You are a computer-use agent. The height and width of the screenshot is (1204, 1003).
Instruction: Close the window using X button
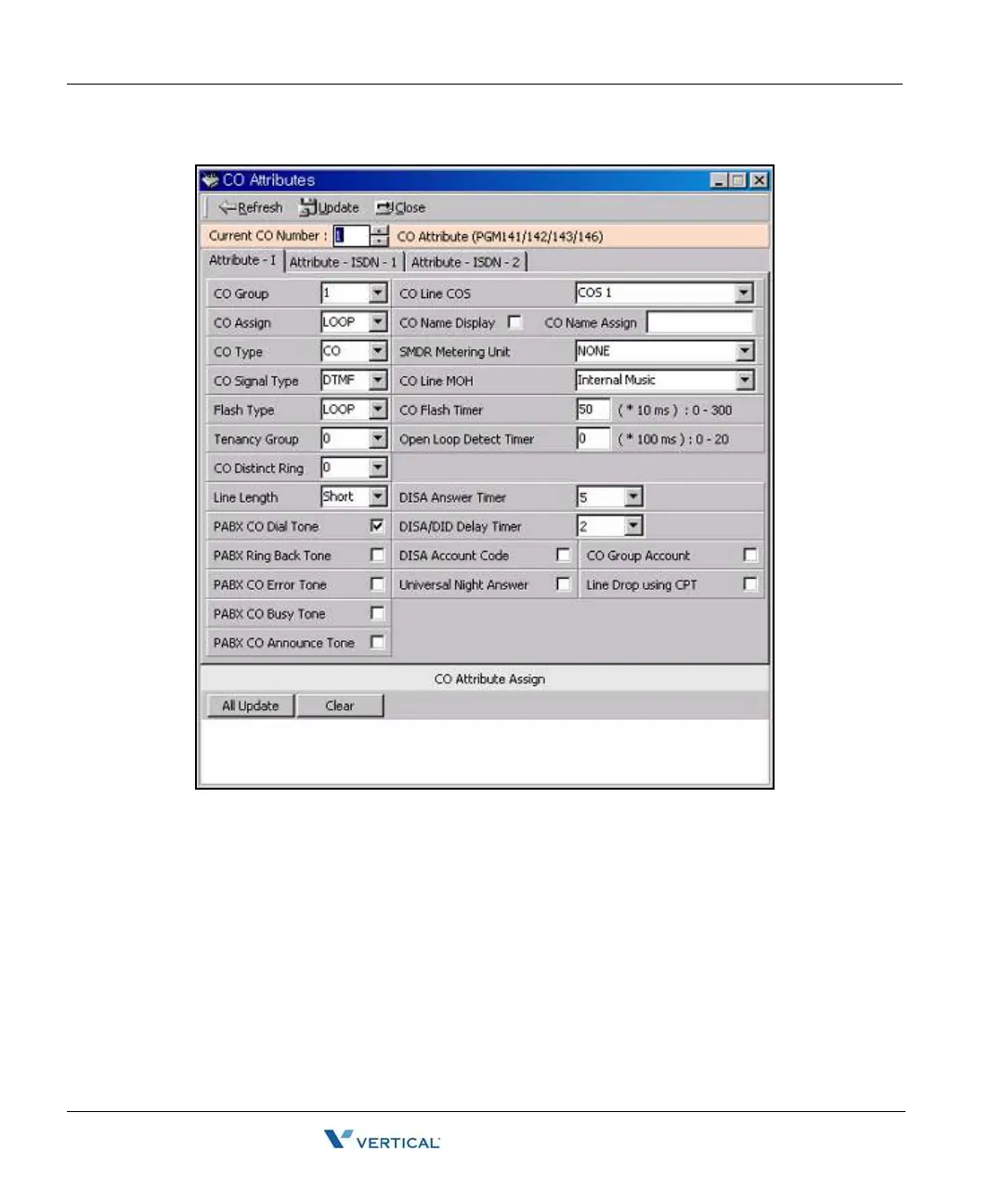pos(759,180)
